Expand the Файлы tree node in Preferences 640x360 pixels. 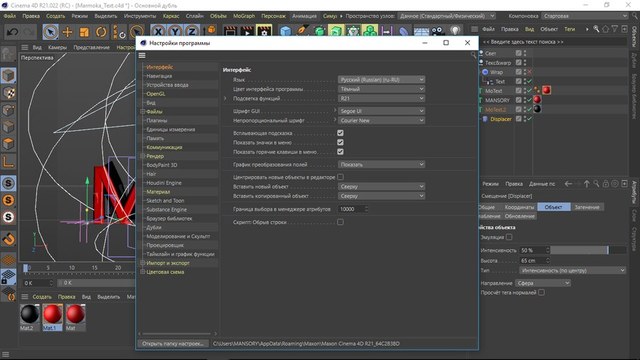tap(143, 111)
